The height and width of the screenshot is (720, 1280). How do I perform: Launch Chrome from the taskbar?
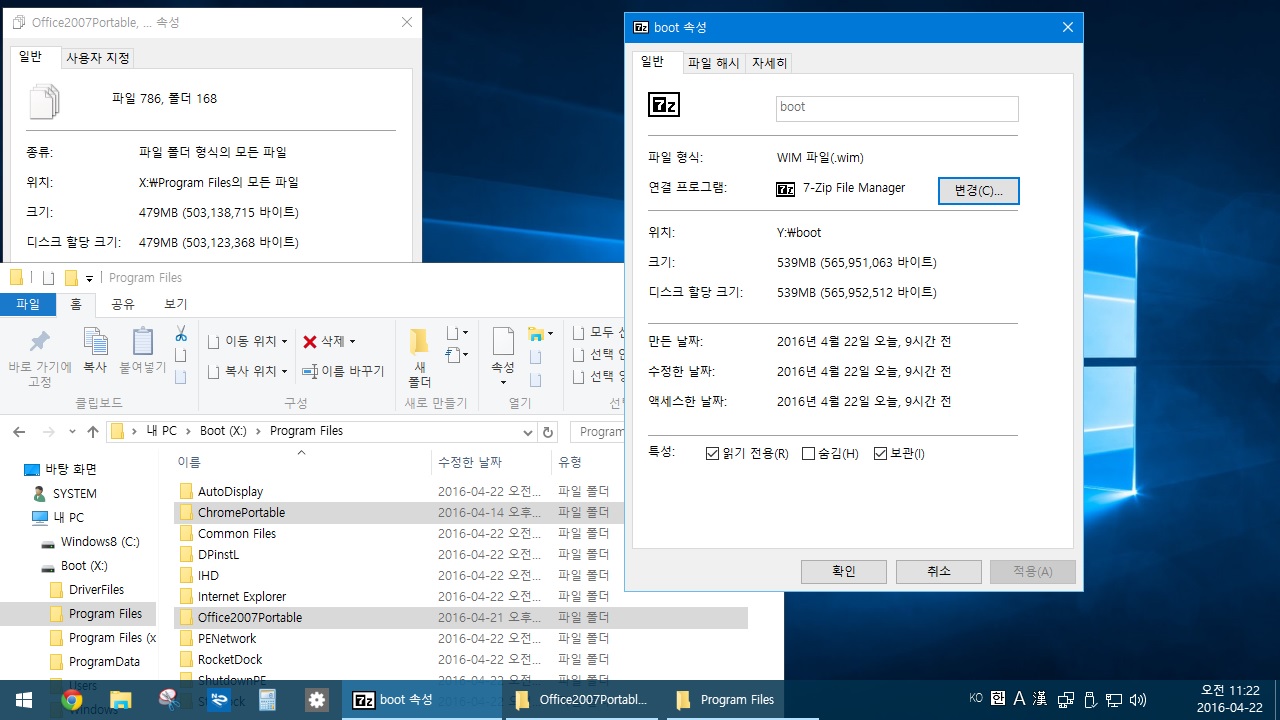(71, 700)
